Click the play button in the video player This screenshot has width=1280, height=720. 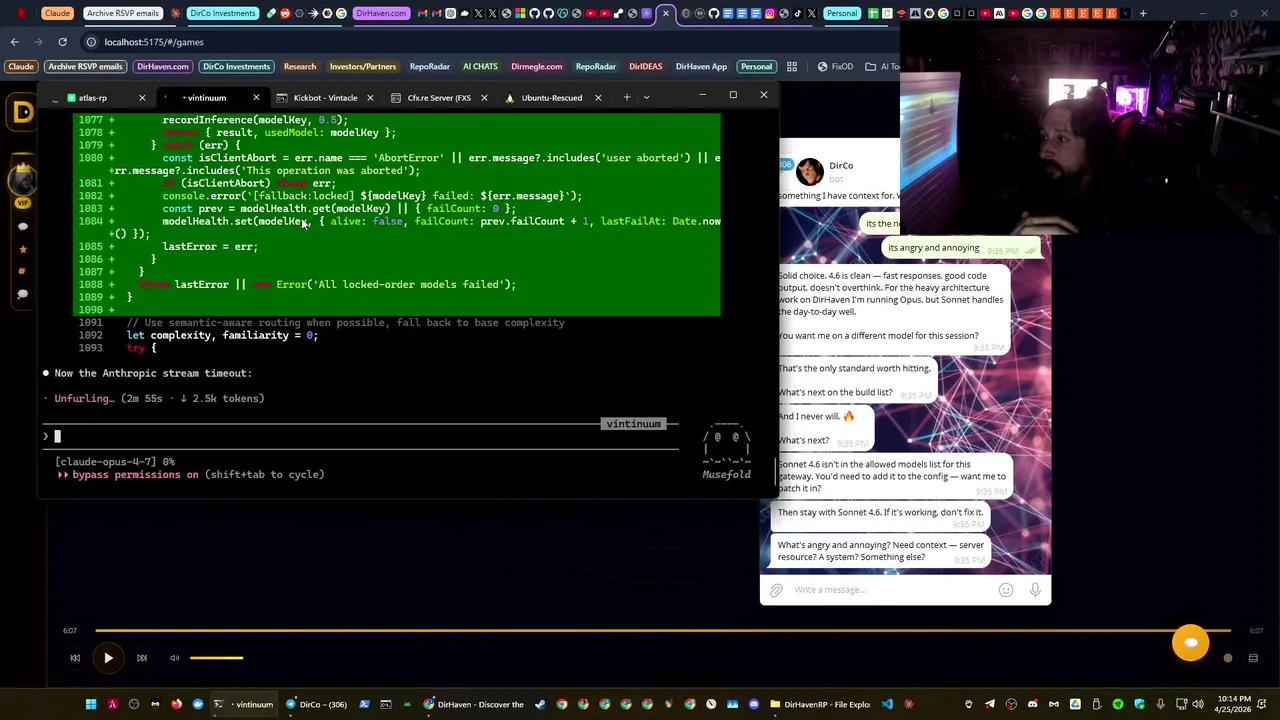(108, 658)
